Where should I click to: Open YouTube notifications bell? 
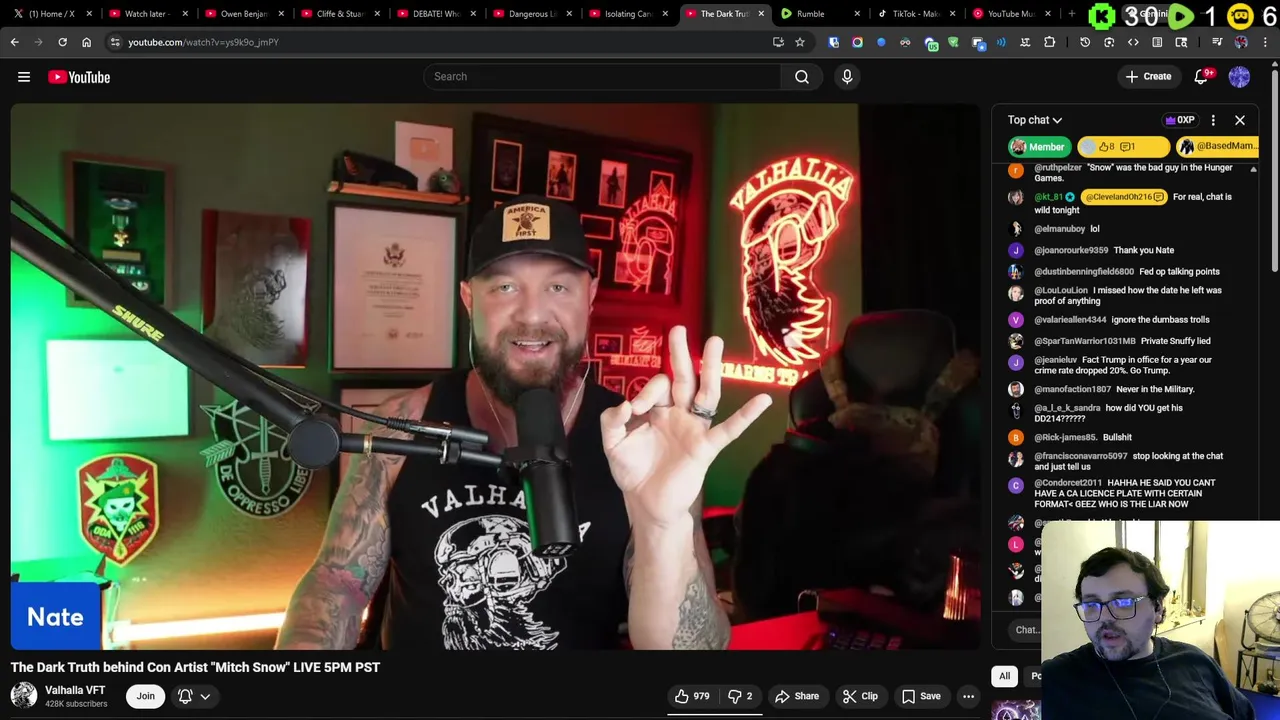pos(1202,77)
